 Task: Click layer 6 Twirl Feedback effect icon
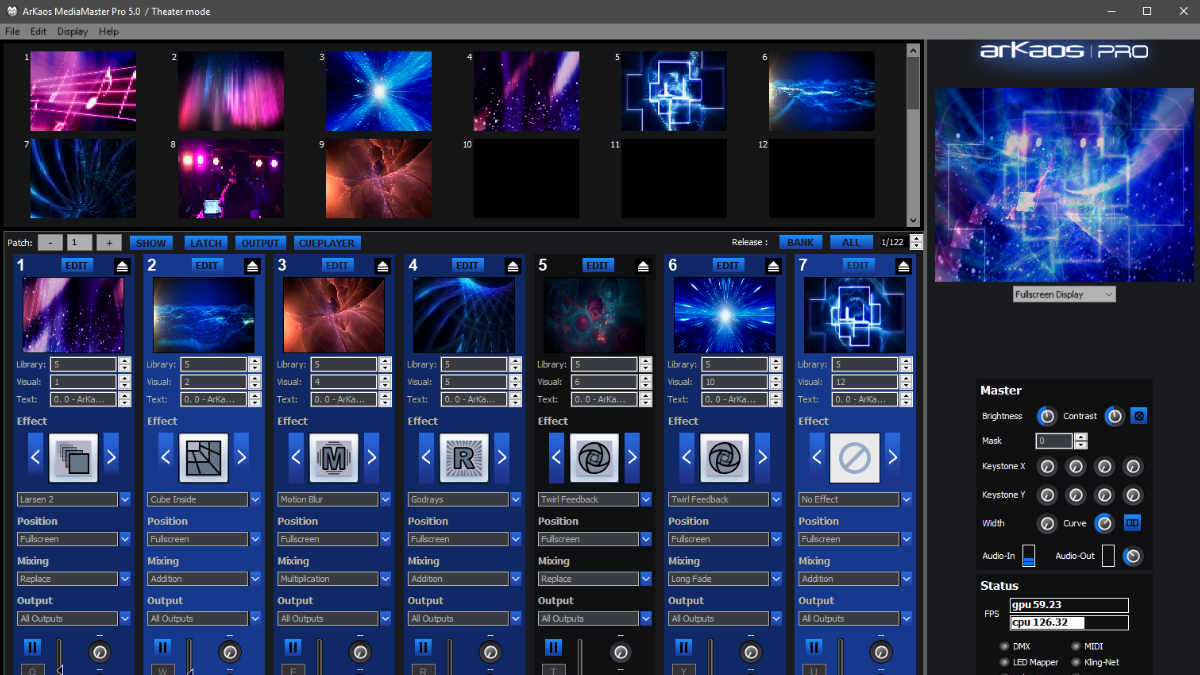point(724,458)
